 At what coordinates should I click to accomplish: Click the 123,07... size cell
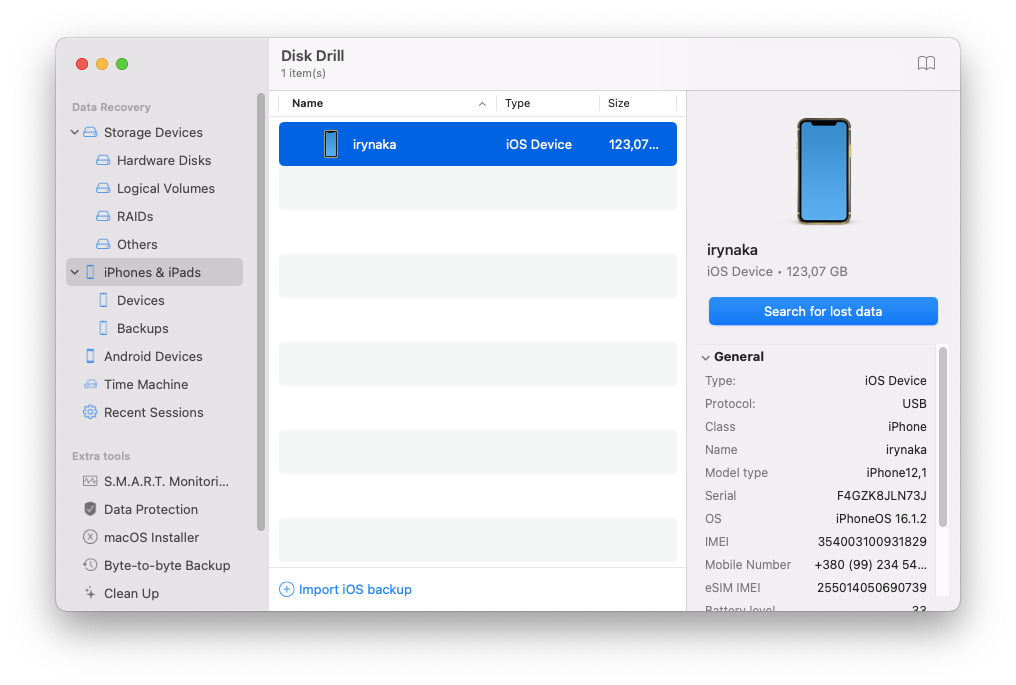(633, 144)
